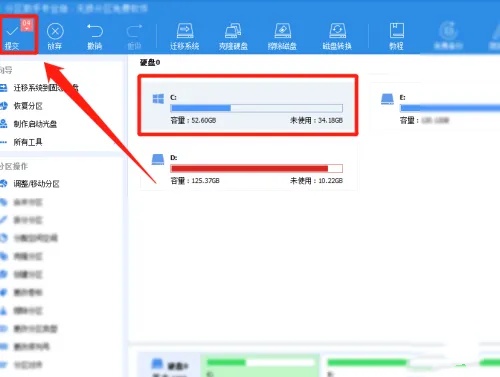500x377 pixels.
Task: Choose the 分配空闲空间 allocate free space operation
Action: click(x=29, y=238)
